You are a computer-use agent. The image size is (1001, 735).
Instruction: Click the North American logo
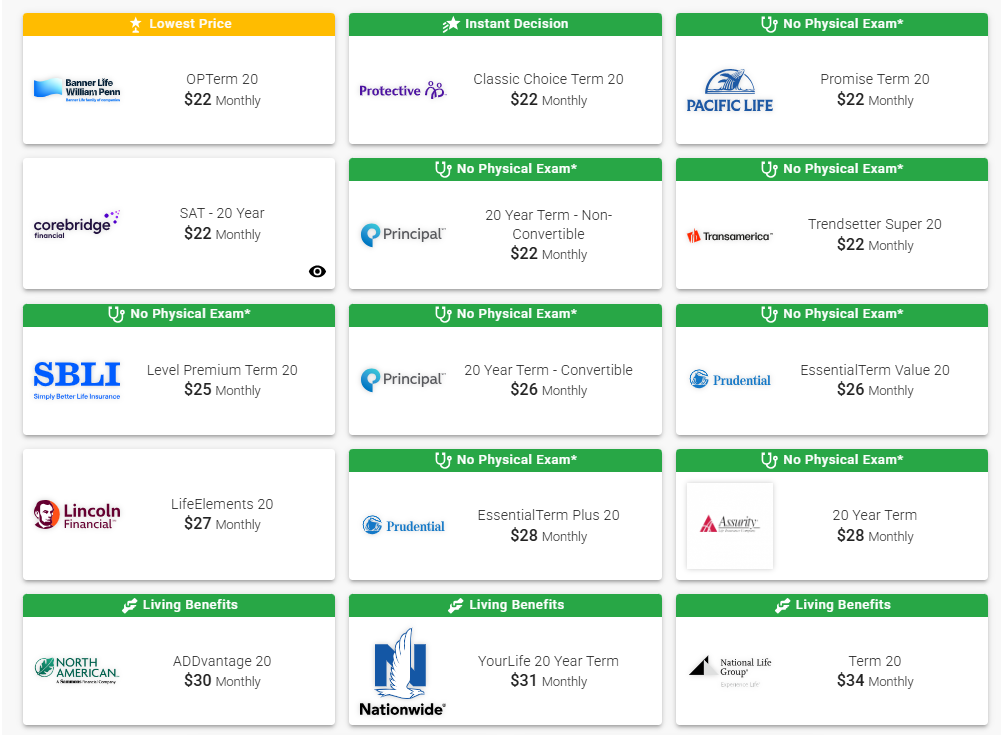(x=77, y=671)
